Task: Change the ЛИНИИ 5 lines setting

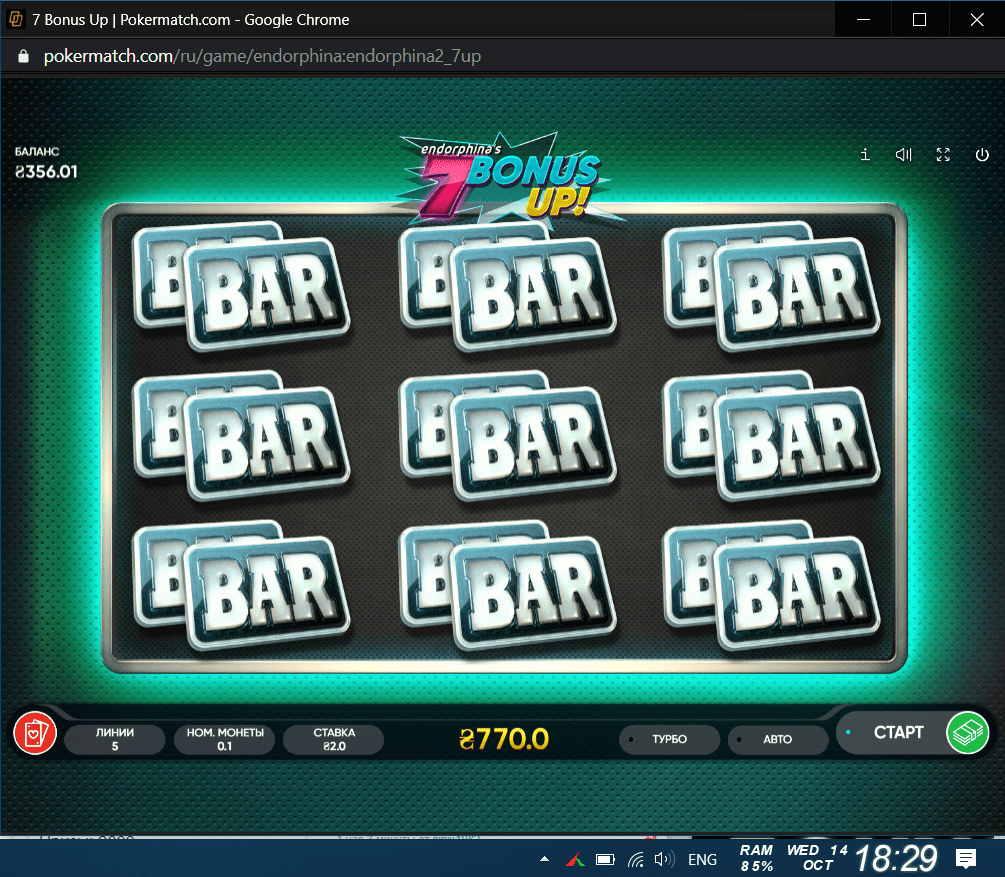Action: click(x=115, y=739)
